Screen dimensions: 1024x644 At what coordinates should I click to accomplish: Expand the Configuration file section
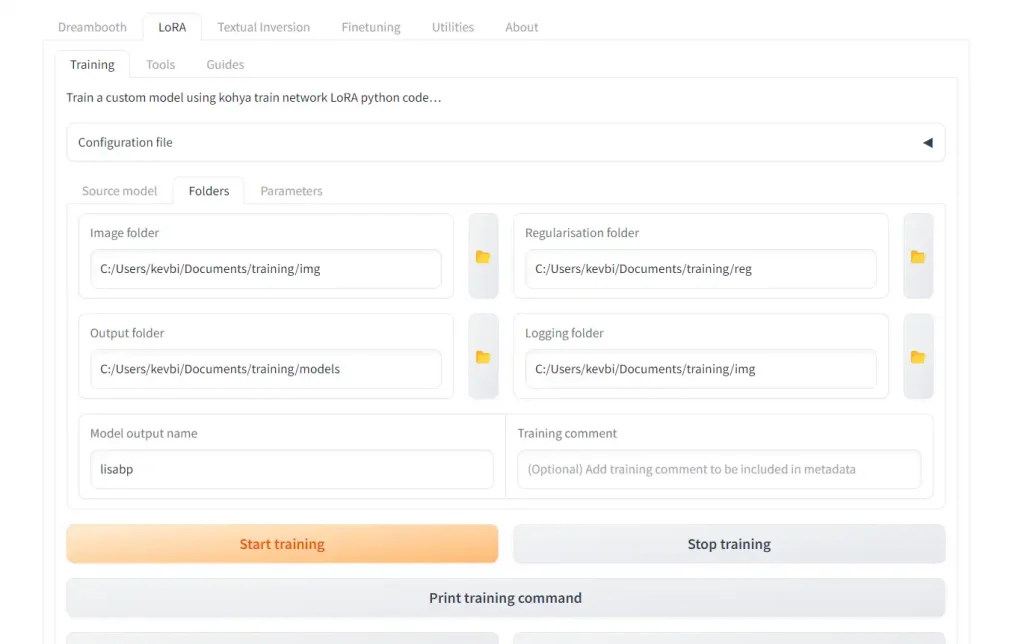coord(927,143)
